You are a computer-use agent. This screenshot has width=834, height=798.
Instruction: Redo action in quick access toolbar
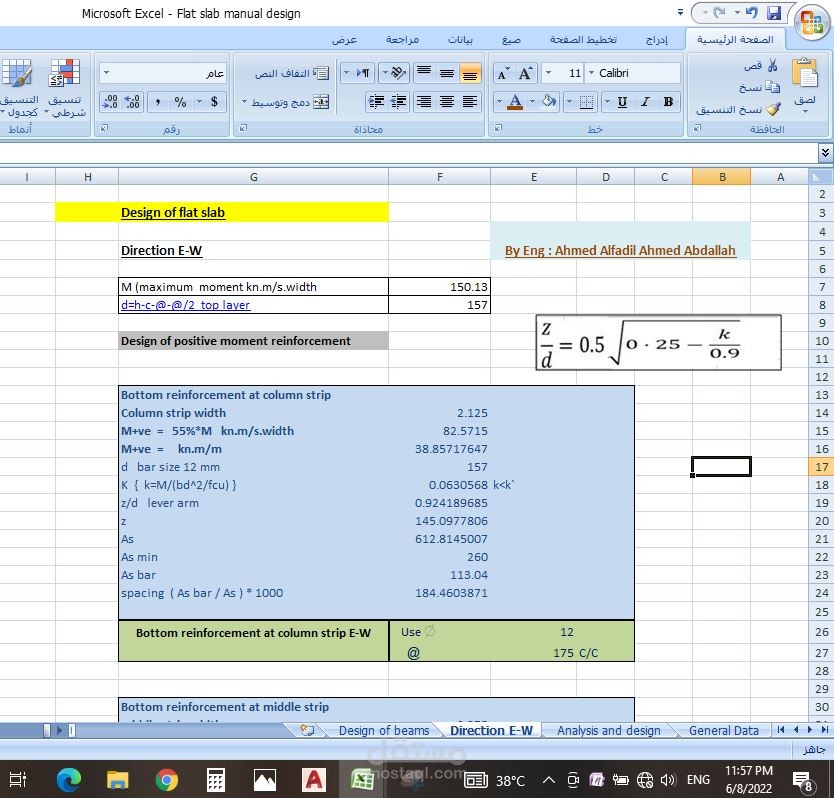[x=720, y=13]
